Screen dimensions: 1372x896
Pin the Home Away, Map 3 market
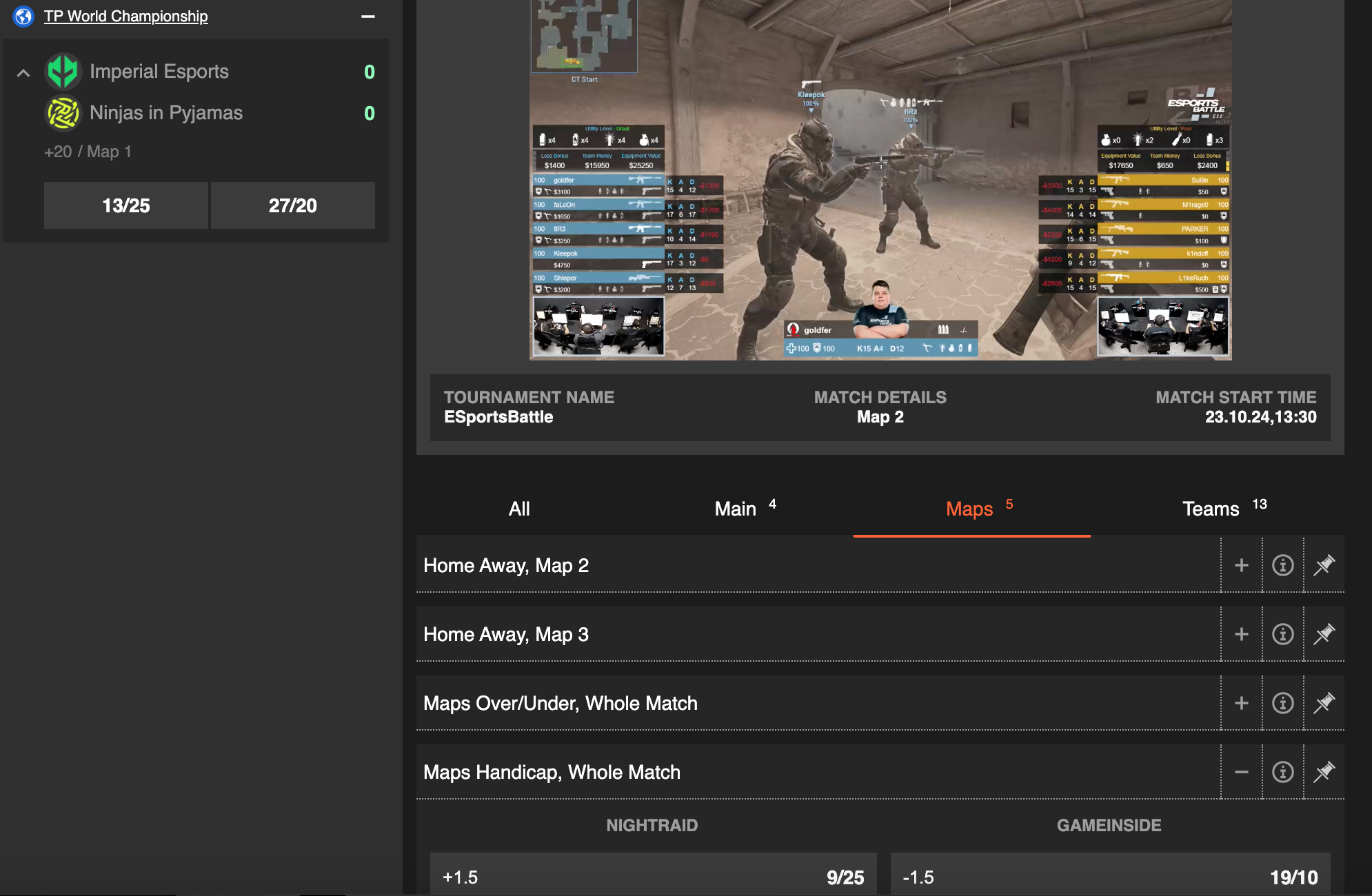point(1324,634)
